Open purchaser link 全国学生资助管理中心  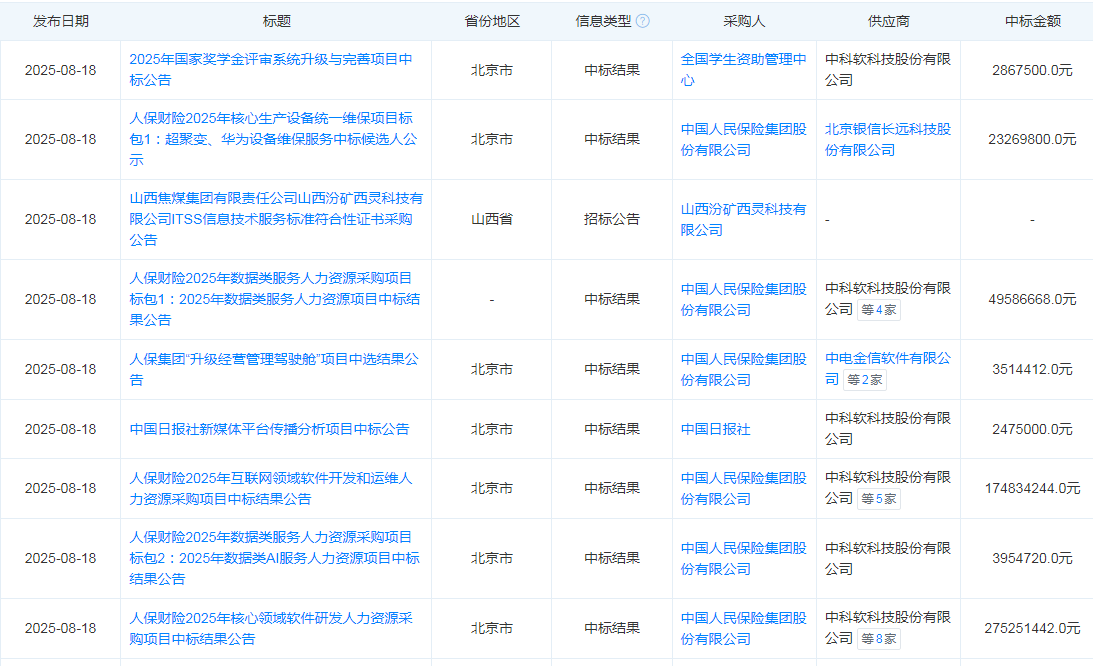[744, 70]
